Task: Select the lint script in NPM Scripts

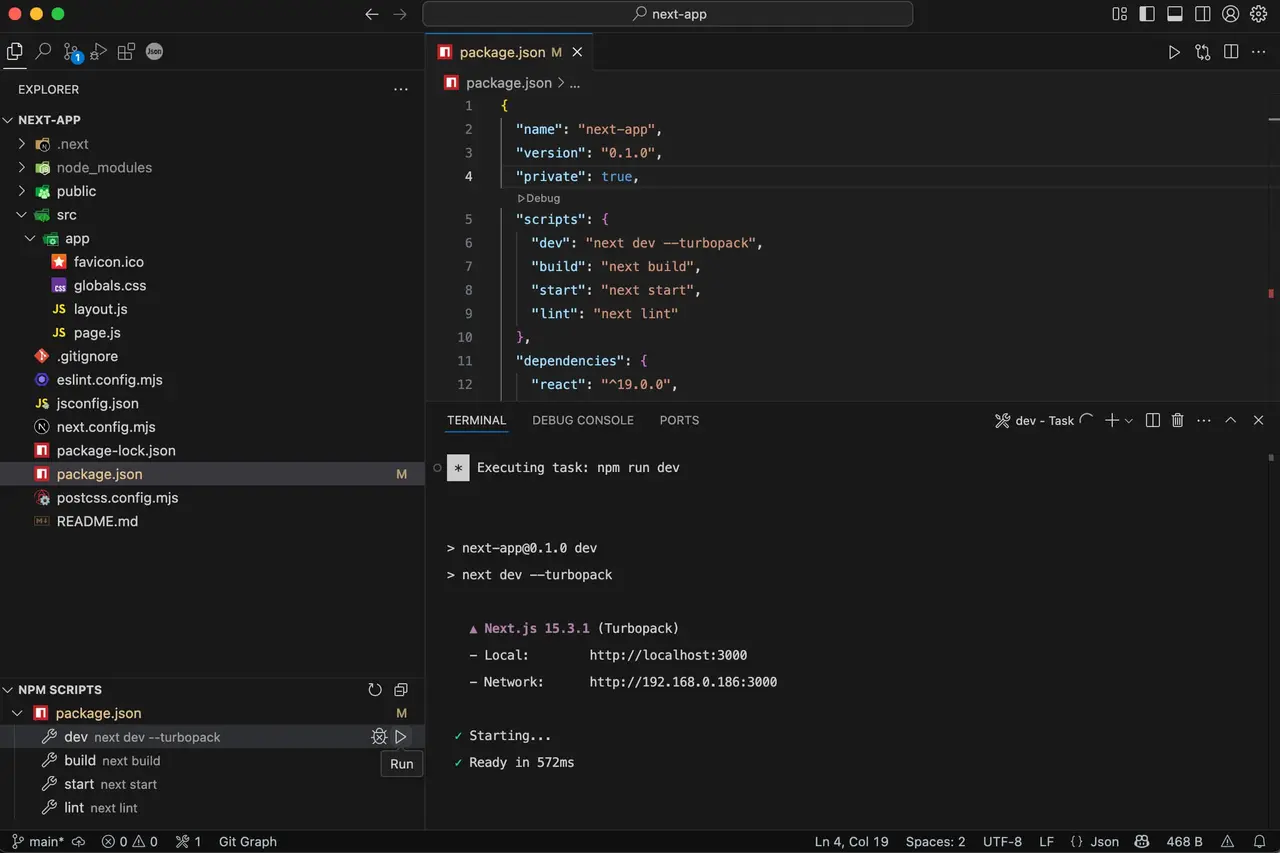Action: click(212, 808)
